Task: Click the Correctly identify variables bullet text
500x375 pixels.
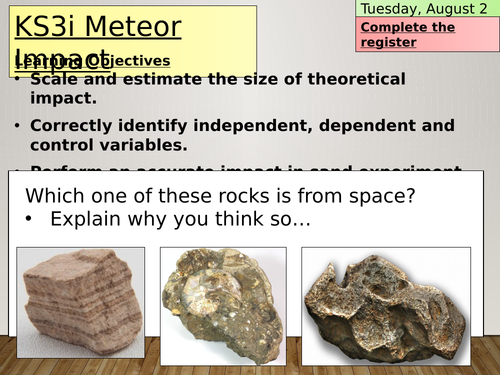Action: tap(242, 135)
